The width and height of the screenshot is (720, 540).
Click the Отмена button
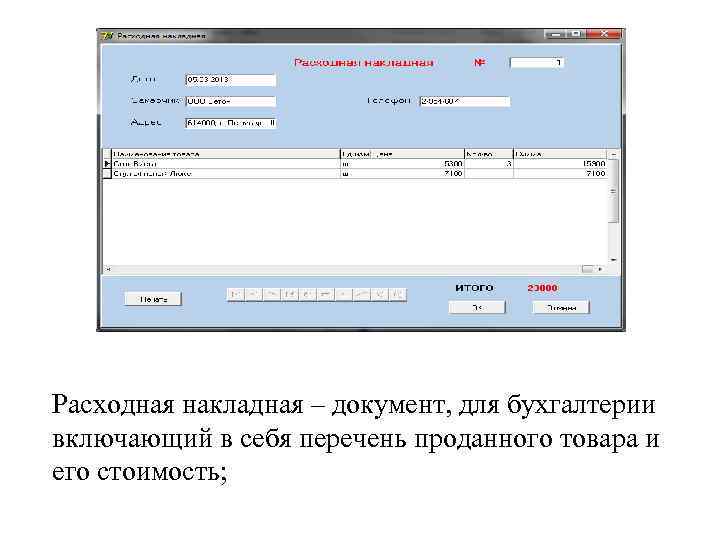point(561,307)
